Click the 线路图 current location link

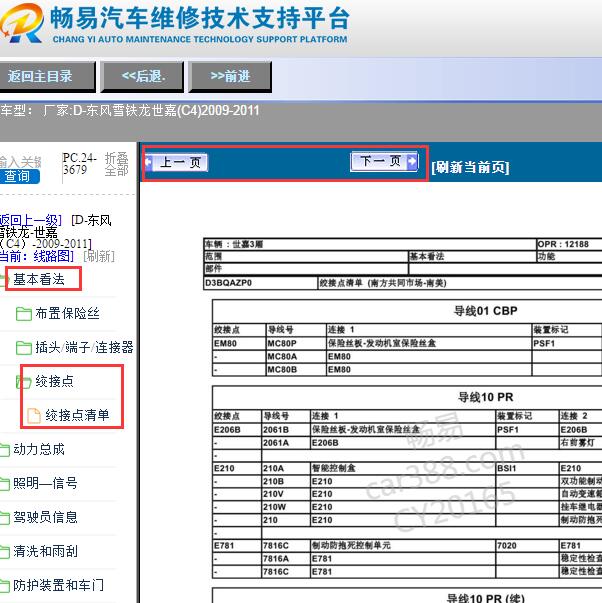53,256
